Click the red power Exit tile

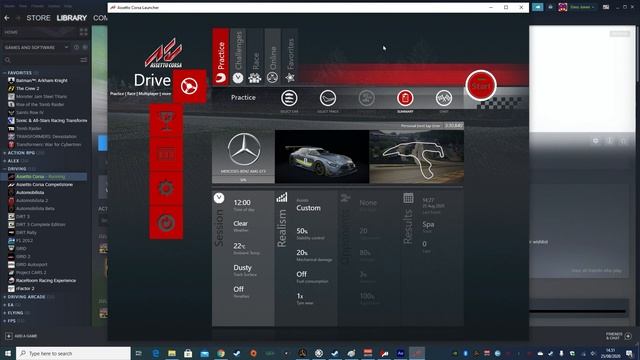[166, 222]
